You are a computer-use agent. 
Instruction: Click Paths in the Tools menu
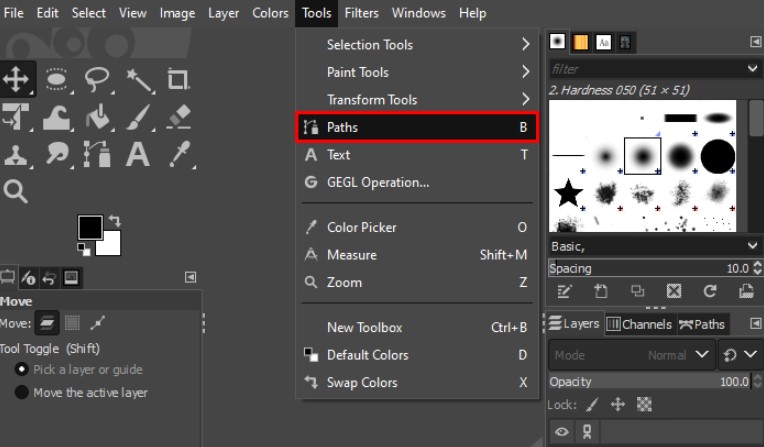pyautogui.click(x=416, y=127)
